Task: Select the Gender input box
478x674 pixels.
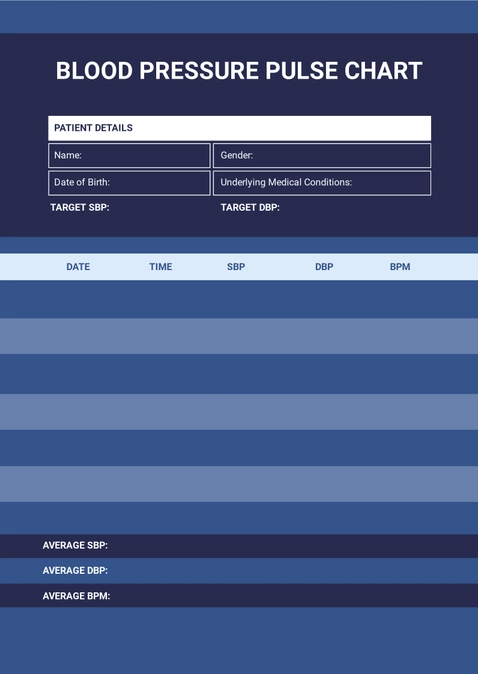Action: [x=322, y=156]
